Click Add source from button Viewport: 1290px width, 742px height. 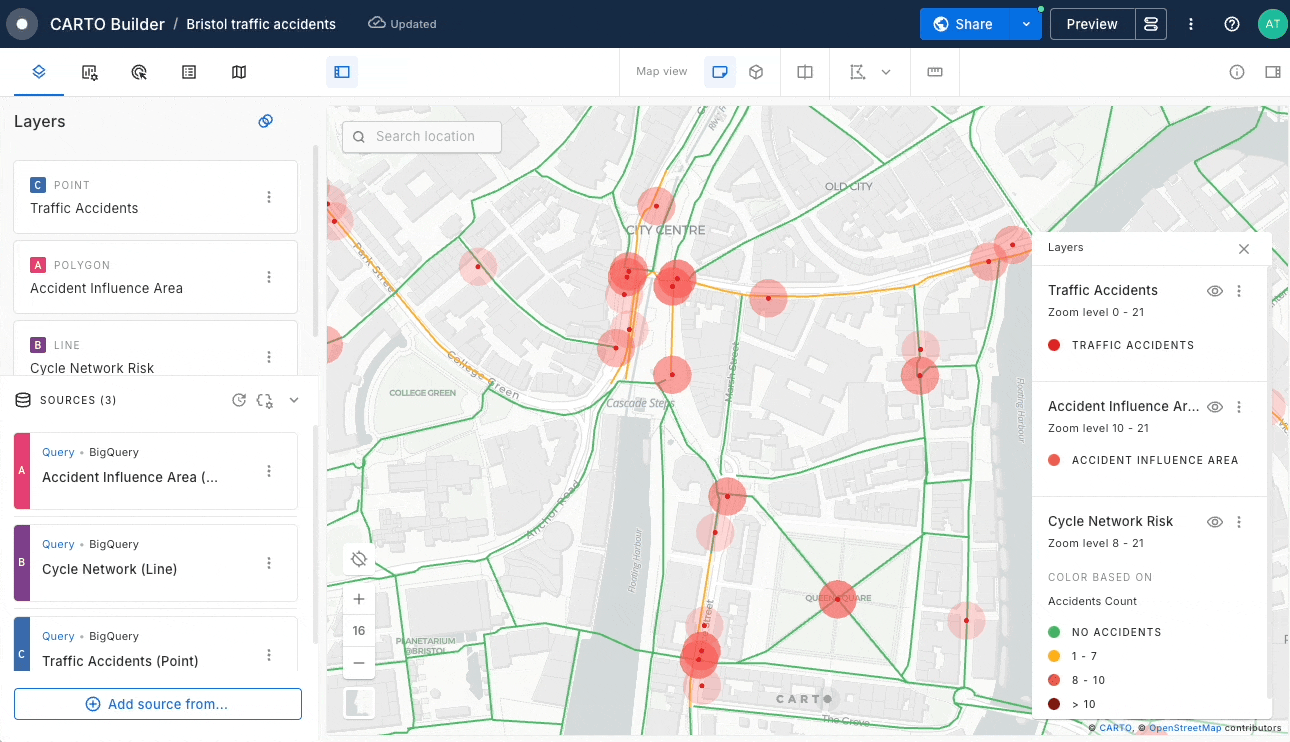click(158, 704)
